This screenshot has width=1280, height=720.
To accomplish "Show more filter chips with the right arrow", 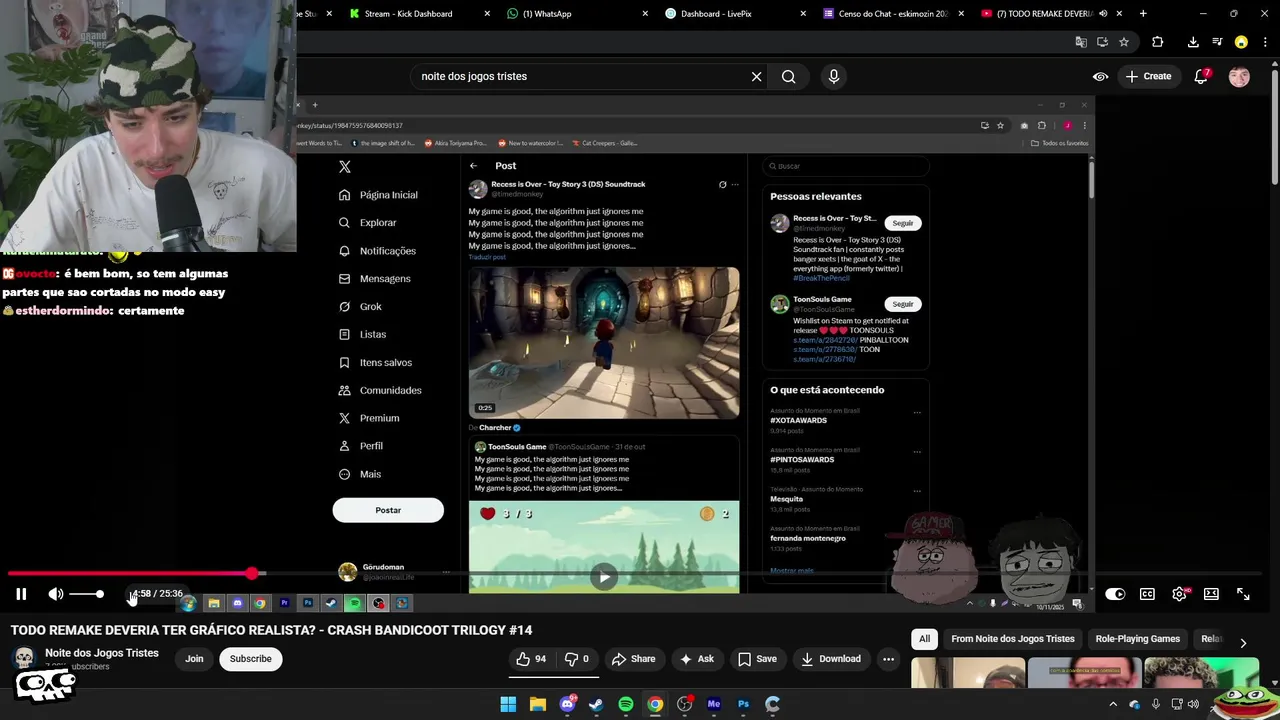I will (x=1243, y=643).
